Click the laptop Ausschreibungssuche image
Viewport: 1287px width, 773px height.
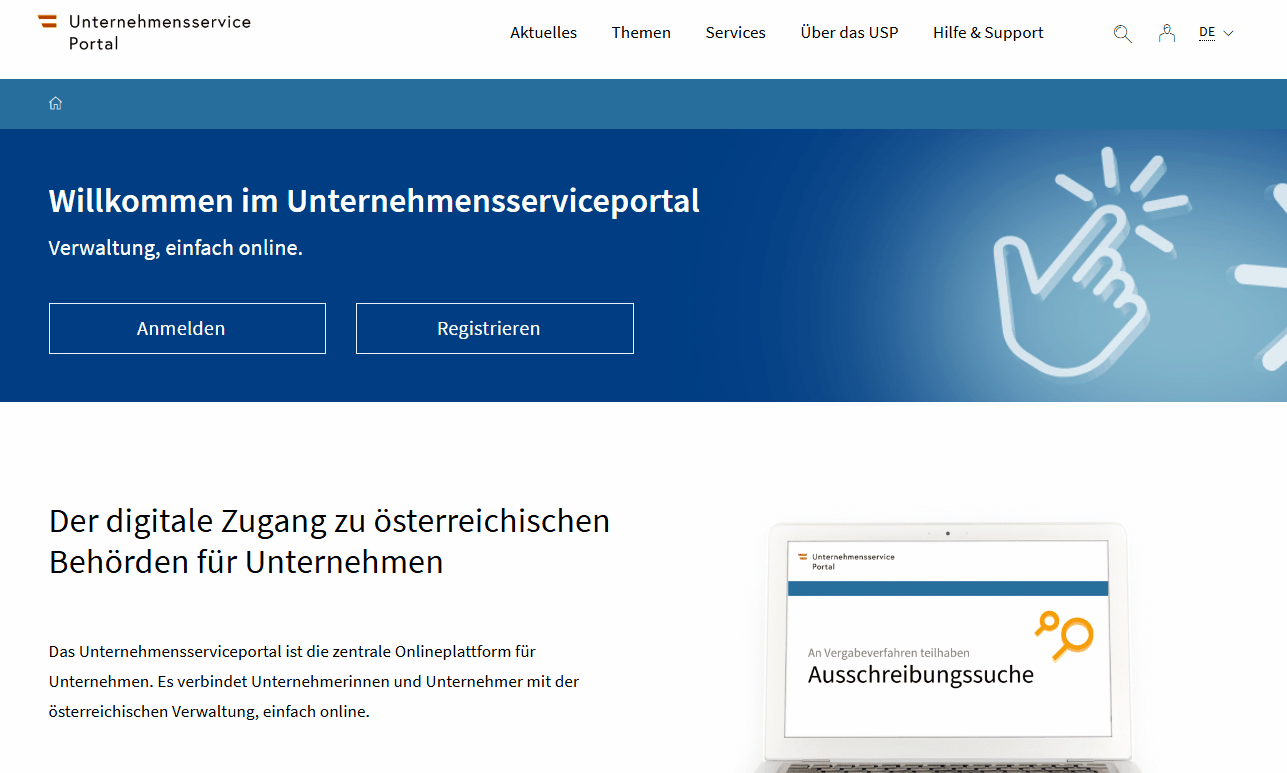[x=947, y=647]
